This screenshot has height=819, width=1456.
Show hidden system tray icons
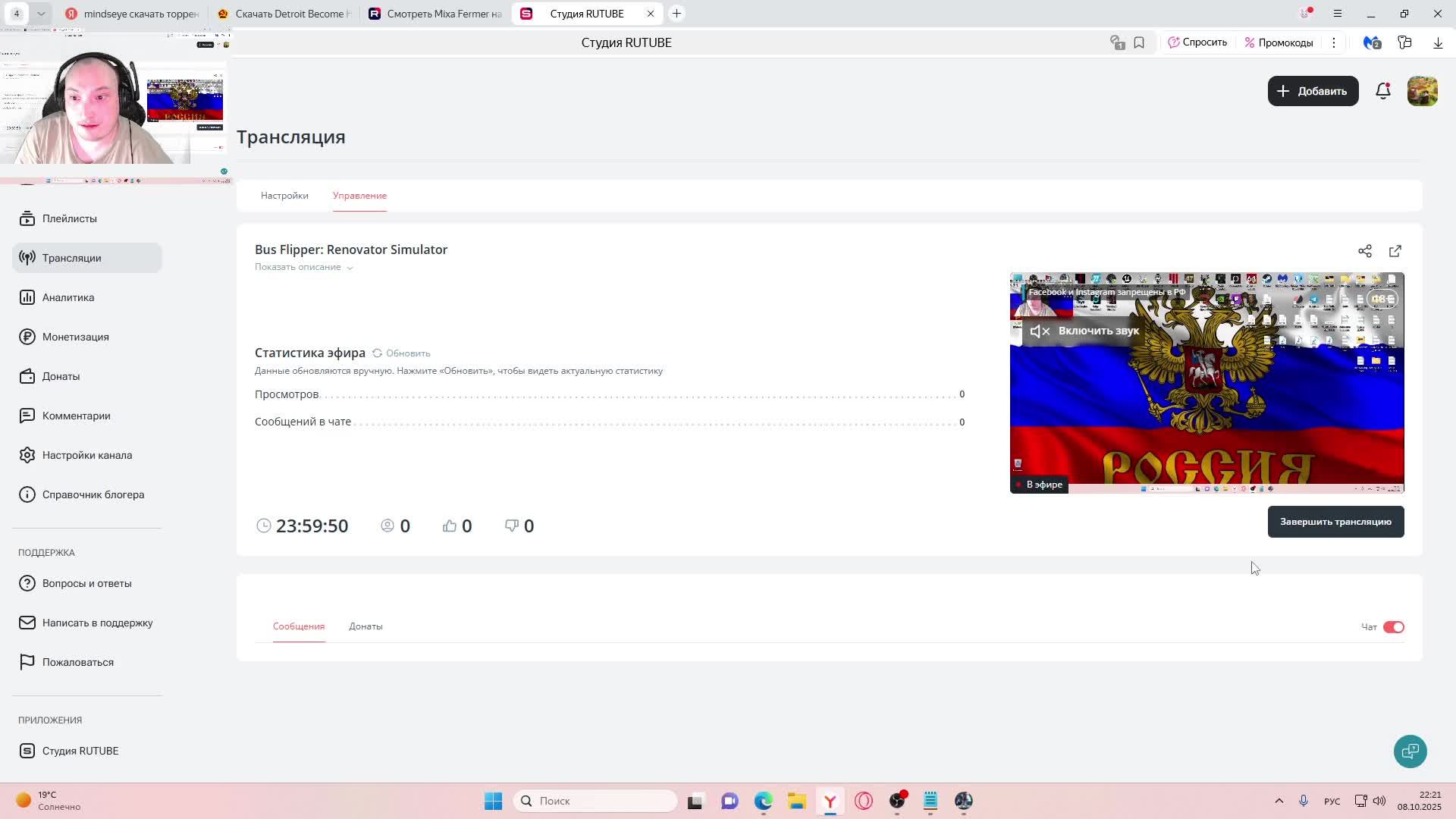(x=1279, y=801)
